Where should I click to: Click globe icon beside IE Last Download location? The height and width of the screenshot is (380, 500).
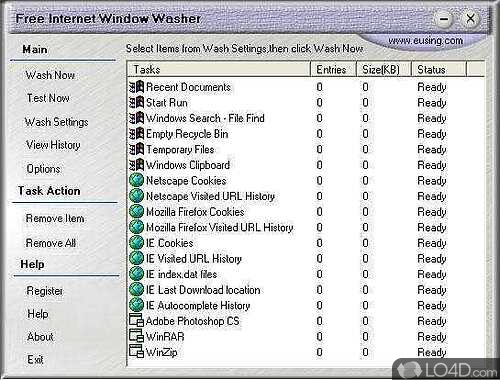point(136,290)
